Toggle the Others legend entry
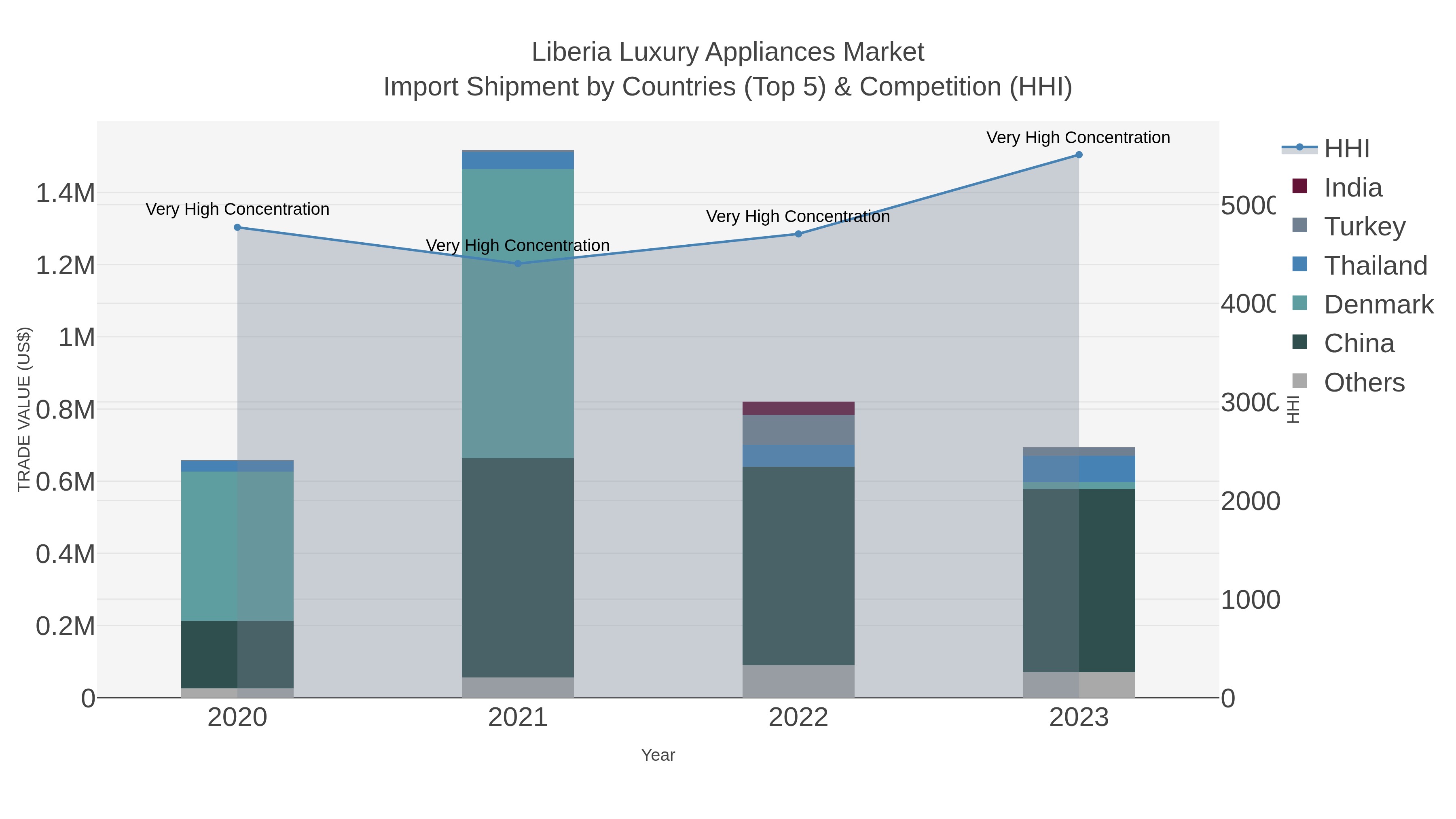The width and height of the screenshot is (1456, 819). [1348, 383]
